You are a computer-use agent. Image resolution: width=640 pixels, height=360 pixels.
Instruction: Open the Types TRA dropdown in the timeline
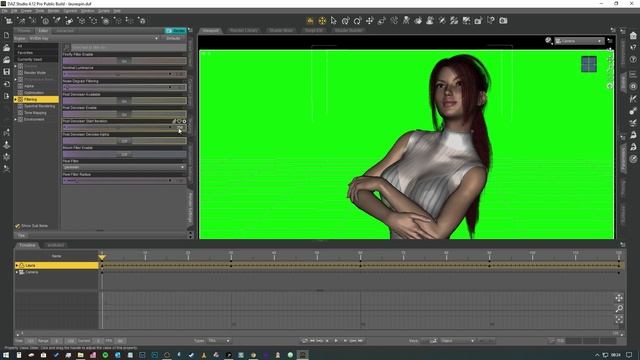click(x=219, y=340)
